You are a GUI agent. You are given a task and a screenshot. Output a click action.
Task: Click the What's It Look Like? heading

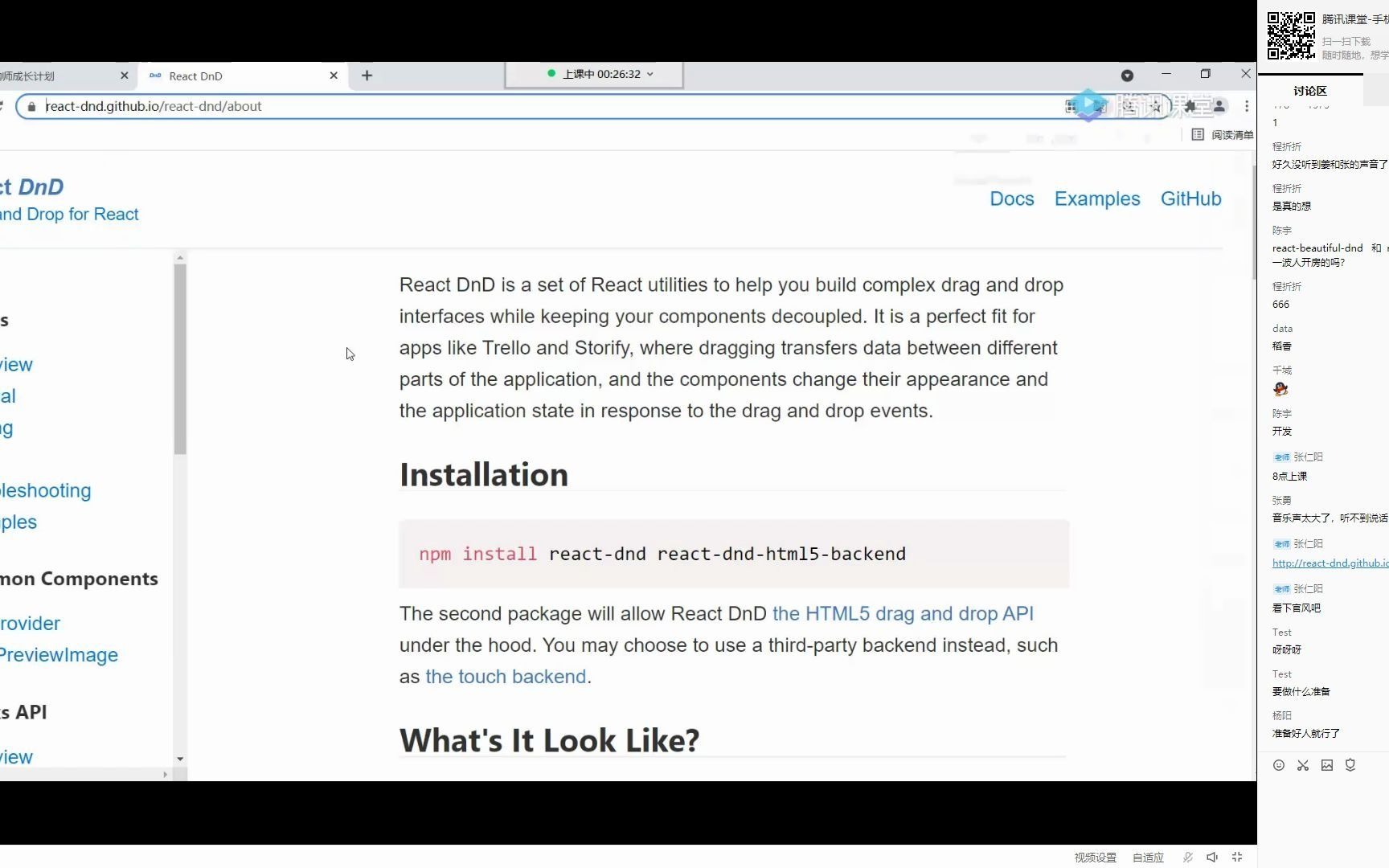point(550,740)
